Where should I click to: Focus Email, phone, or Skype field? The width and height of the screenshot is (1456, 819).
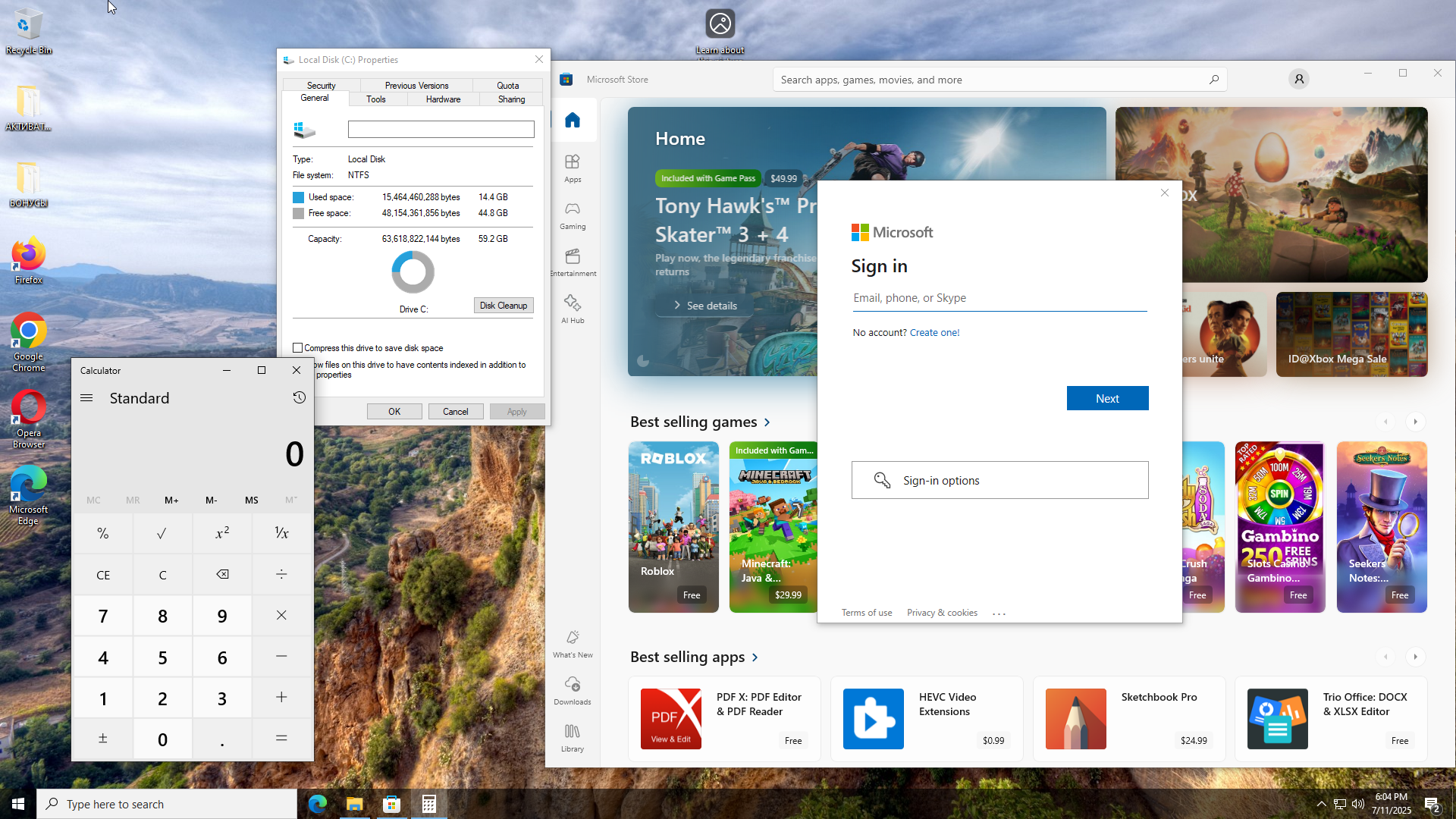(x=999, y=298)
